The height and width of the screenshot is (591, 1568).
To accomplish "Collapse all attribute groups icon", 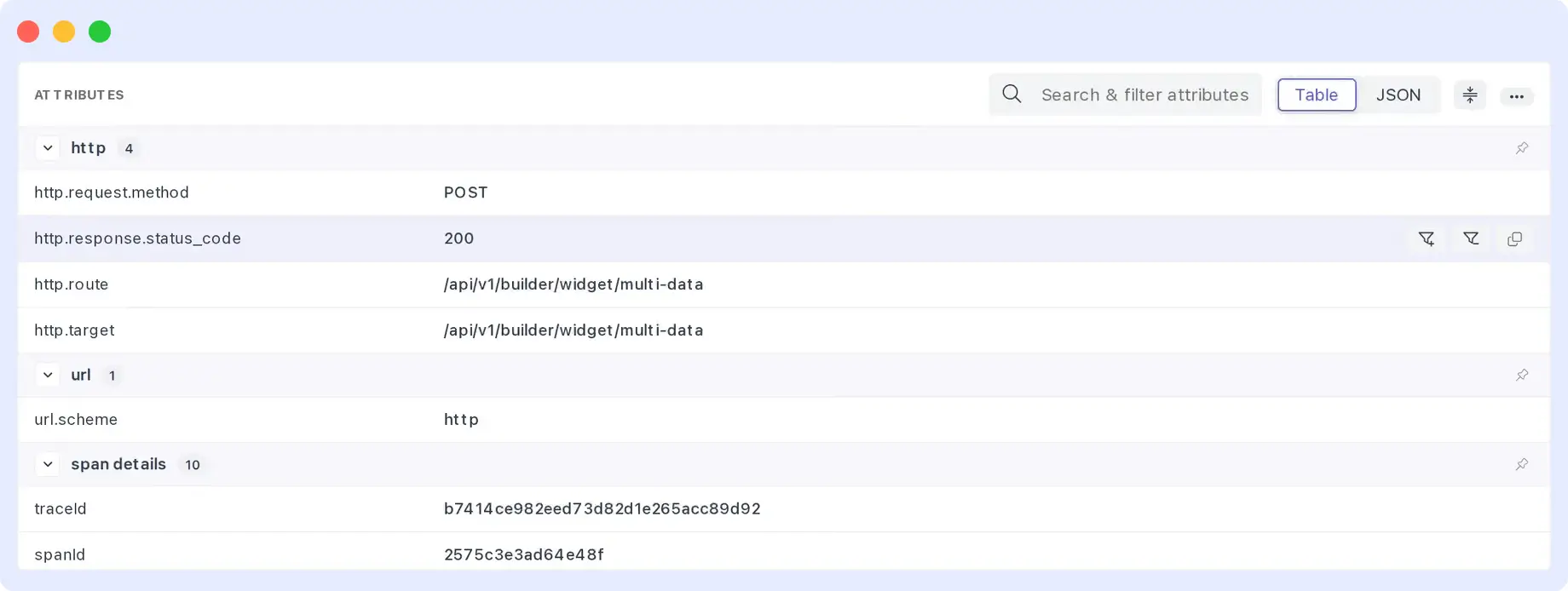I will (1470, 95).
